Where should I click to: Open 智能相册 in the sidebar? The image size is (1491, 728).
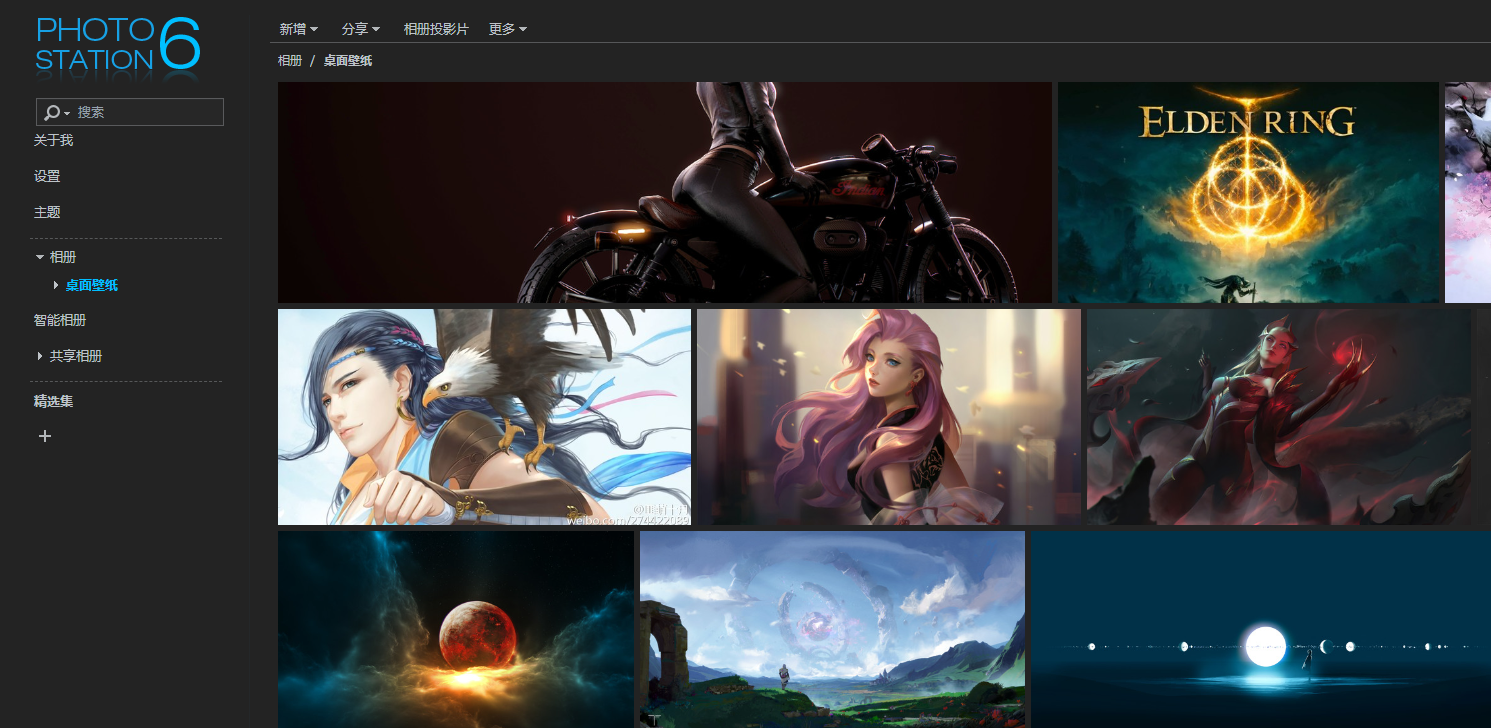(x=60, y=321)
